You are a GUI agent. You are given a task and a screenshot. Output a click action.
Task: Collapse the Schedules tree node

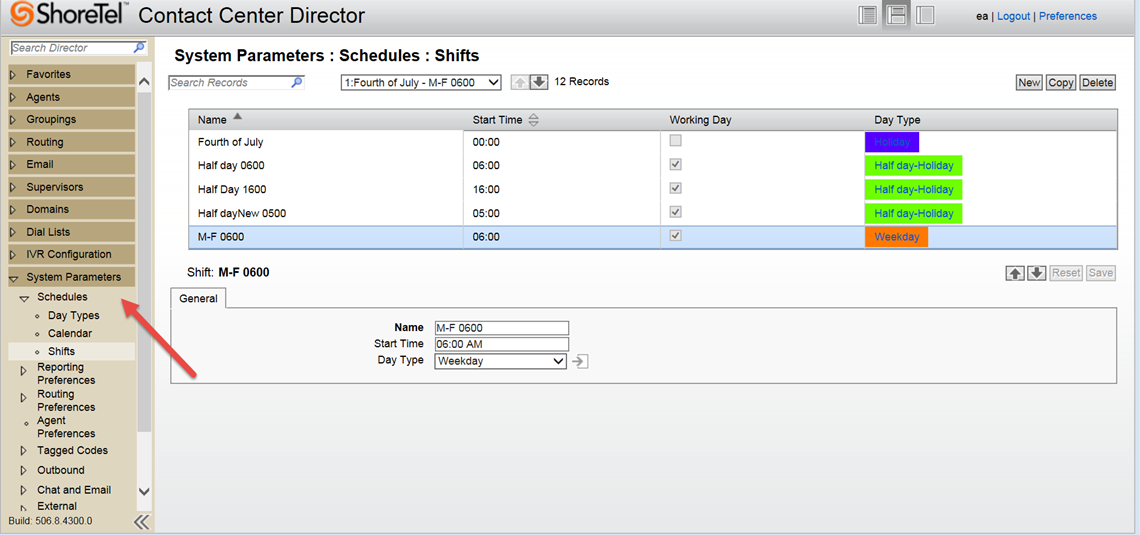pos(24,298)
